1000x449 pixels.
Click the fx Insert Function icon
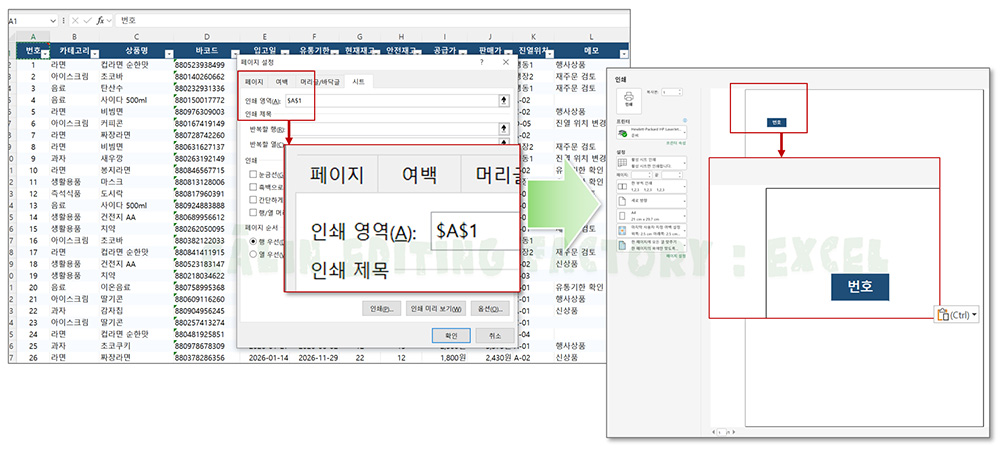point(101,20)
